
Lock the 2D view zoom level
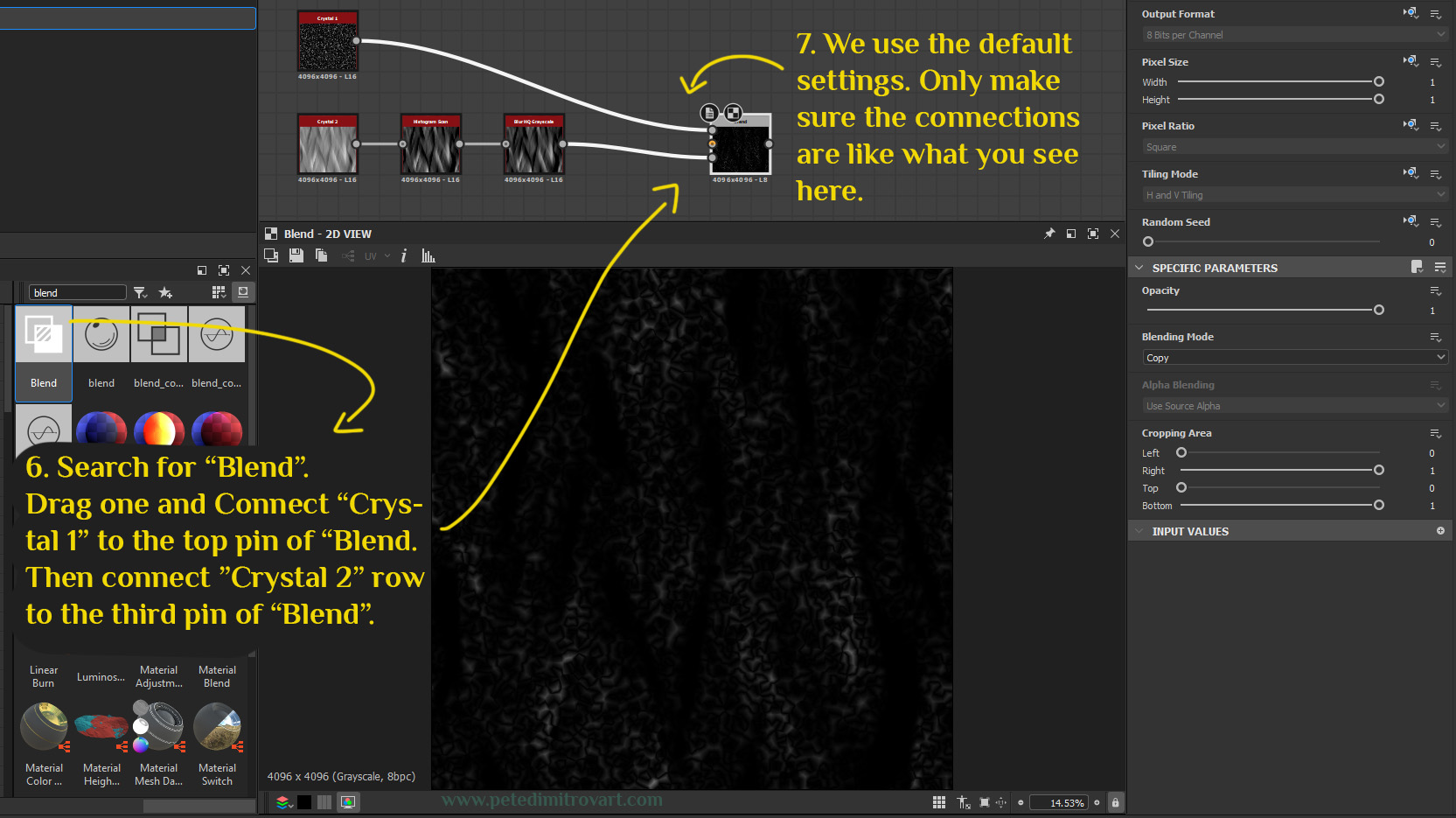click(x=1116, y=802)
